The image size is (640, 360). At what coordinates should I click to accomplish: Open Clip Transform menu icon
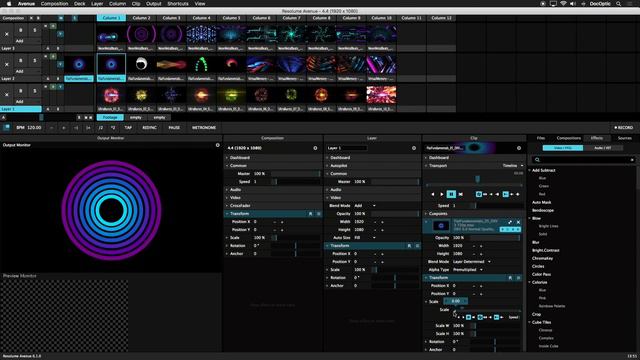point(518,278)
